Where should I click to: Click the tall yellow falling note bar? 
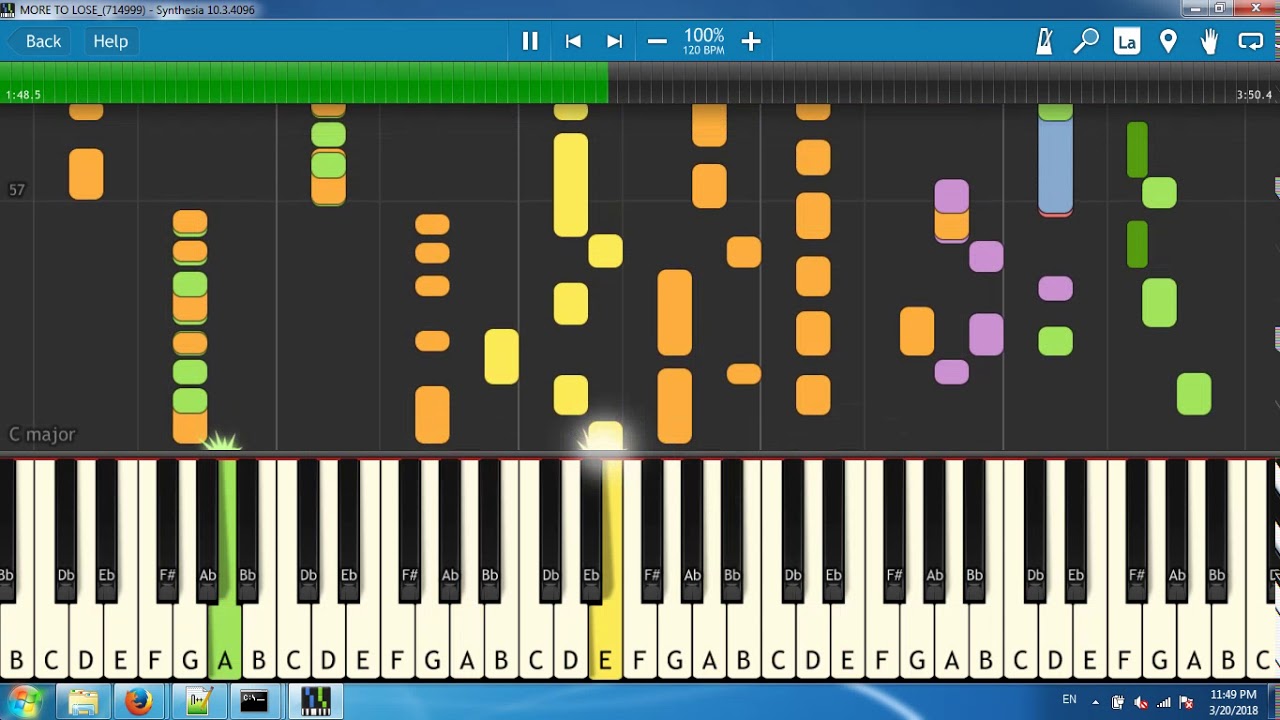pos(571,185)
